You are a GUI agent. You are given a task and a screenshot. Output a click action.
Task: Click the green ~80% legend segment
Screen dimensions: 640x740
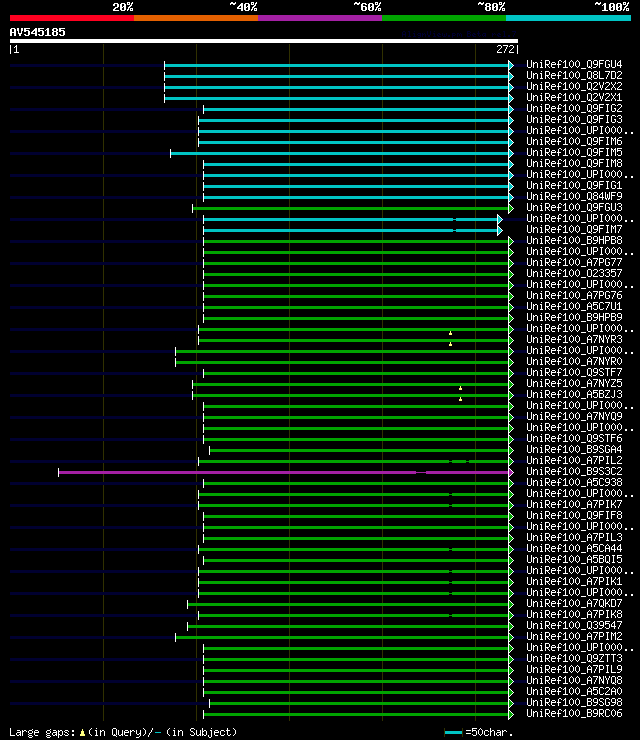444,18
